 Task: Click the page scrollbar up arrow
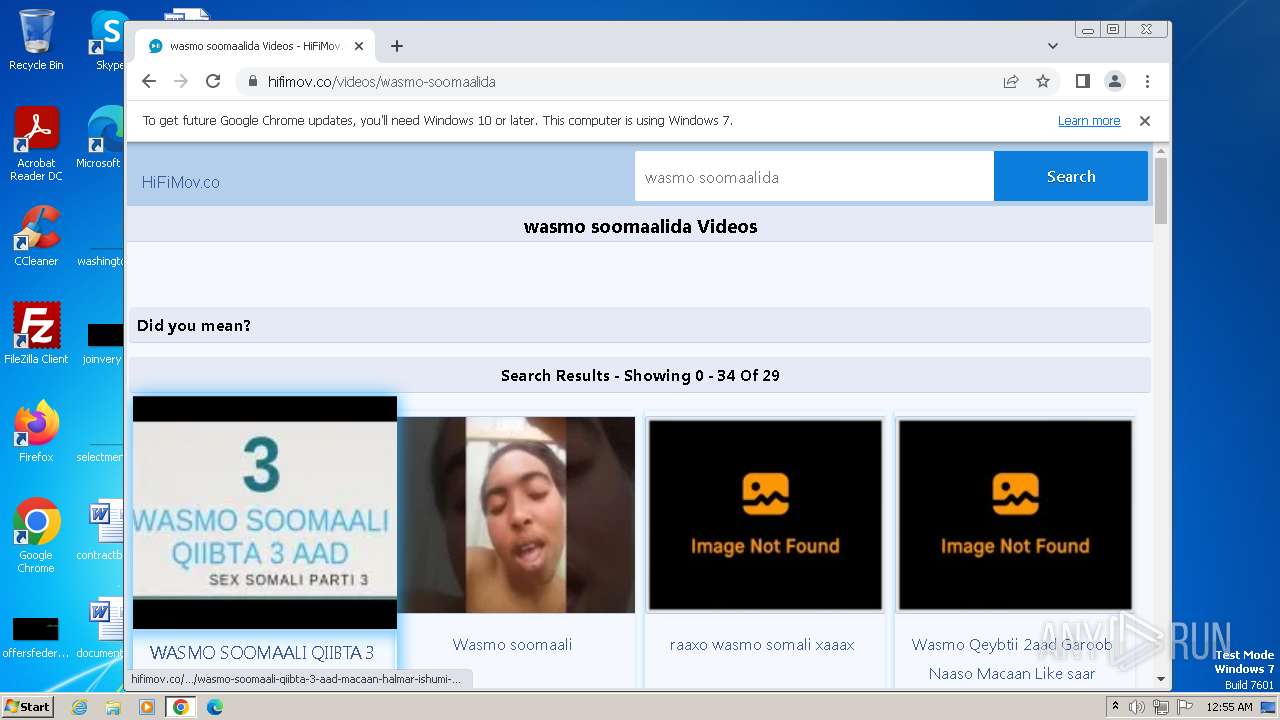pos(1161,151)
